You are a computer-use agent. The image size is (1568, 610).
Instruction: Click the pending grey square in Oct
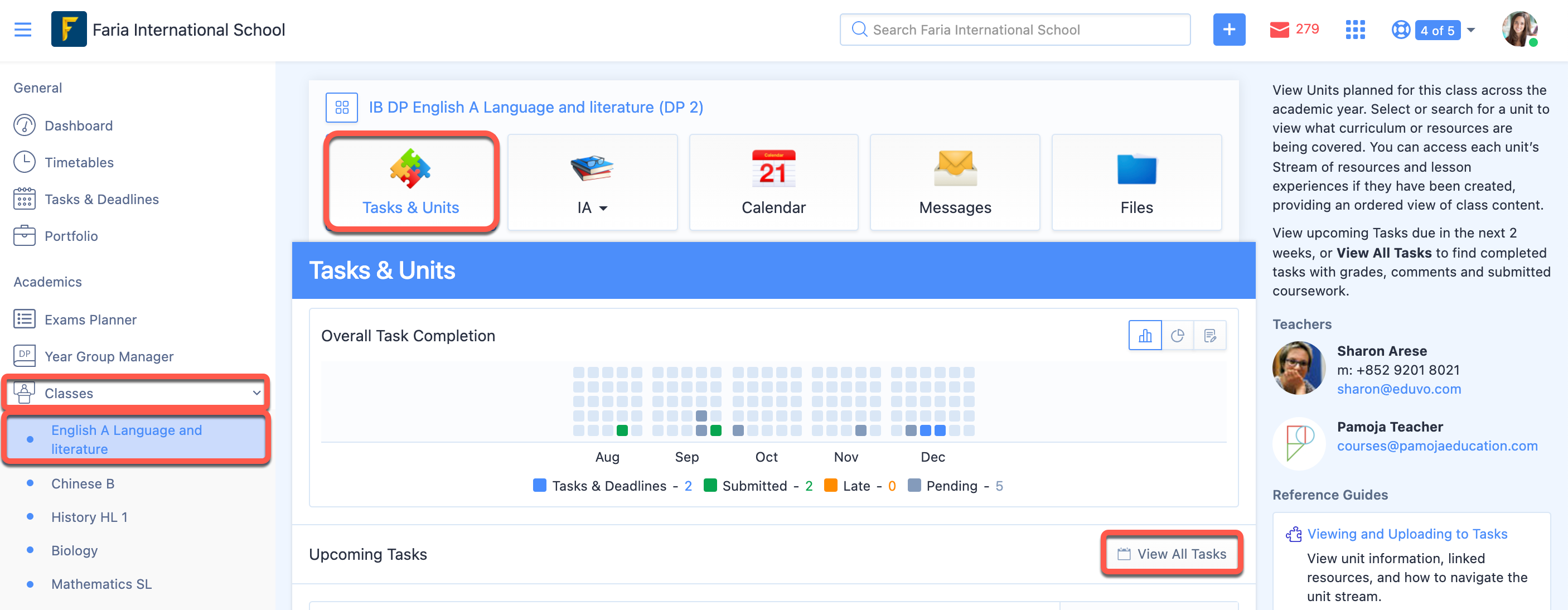[738, 430]
